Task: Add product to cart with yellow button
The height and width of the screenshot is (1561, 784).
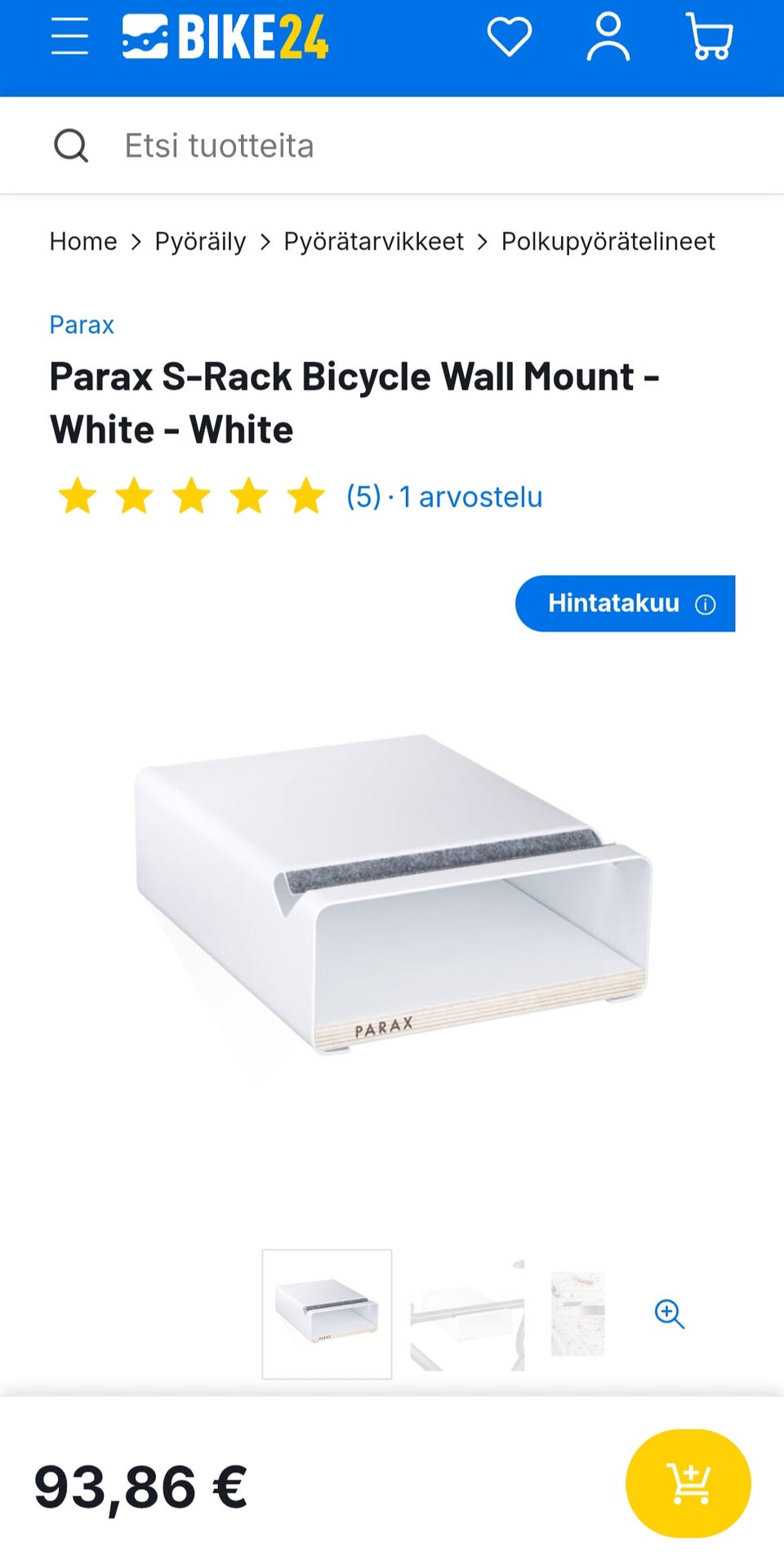Action: pos(688,1483)
